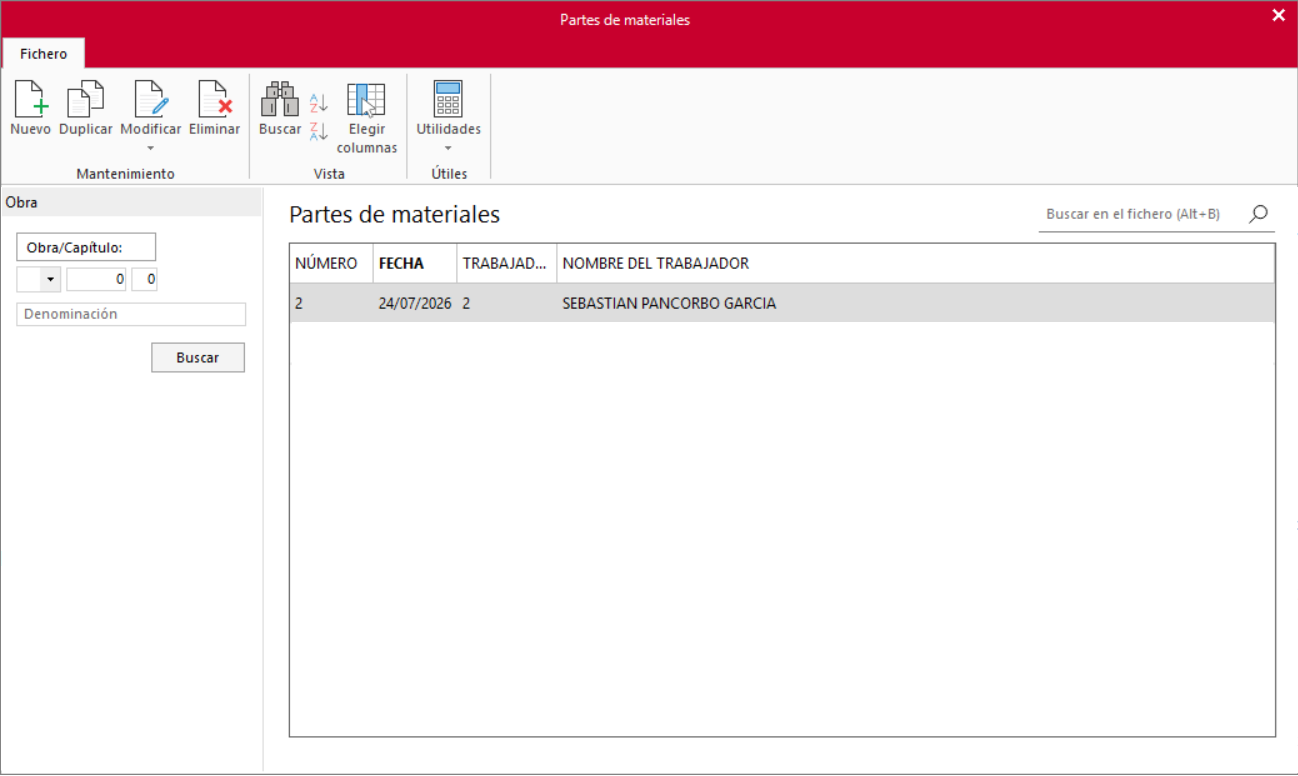Click the Denominación input field
The width and height of the screenshot is (1298, 776).
(131, 314)
